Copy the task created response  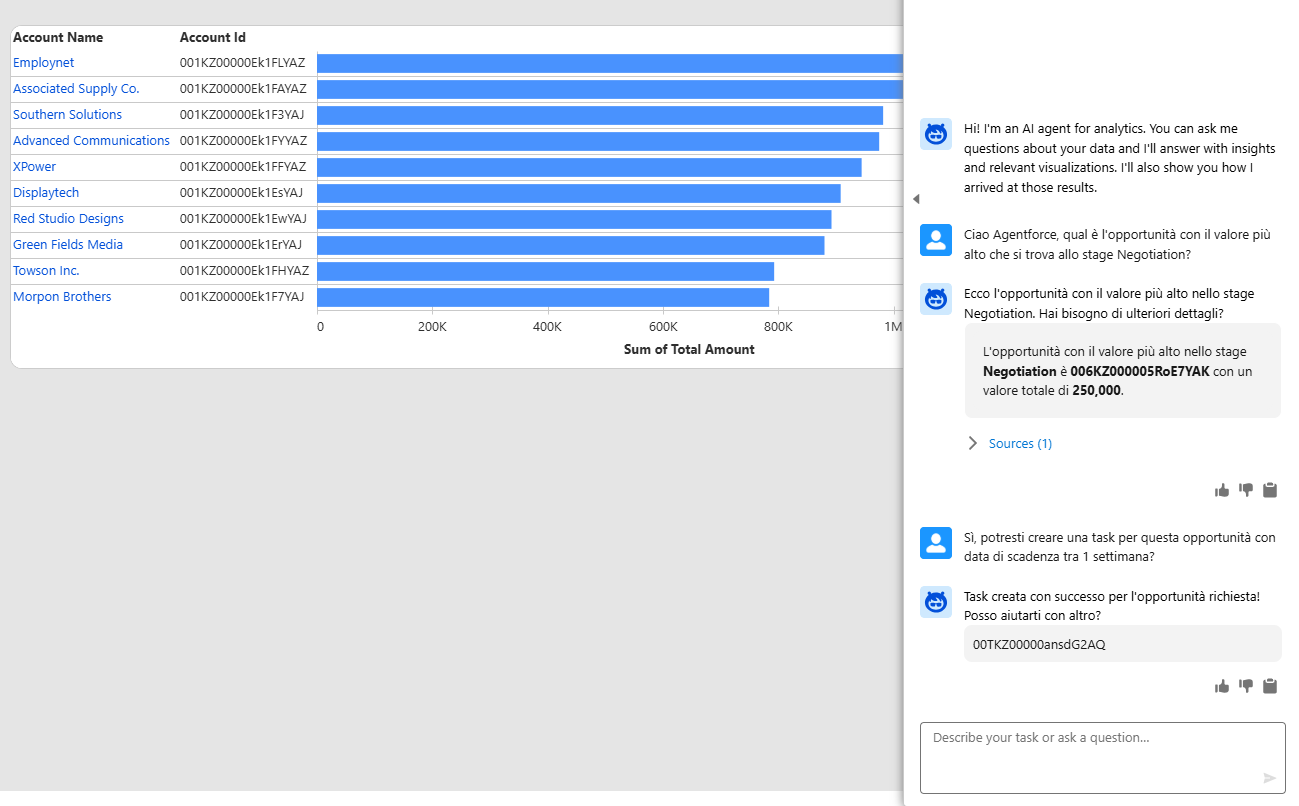tap(1270, 686)
